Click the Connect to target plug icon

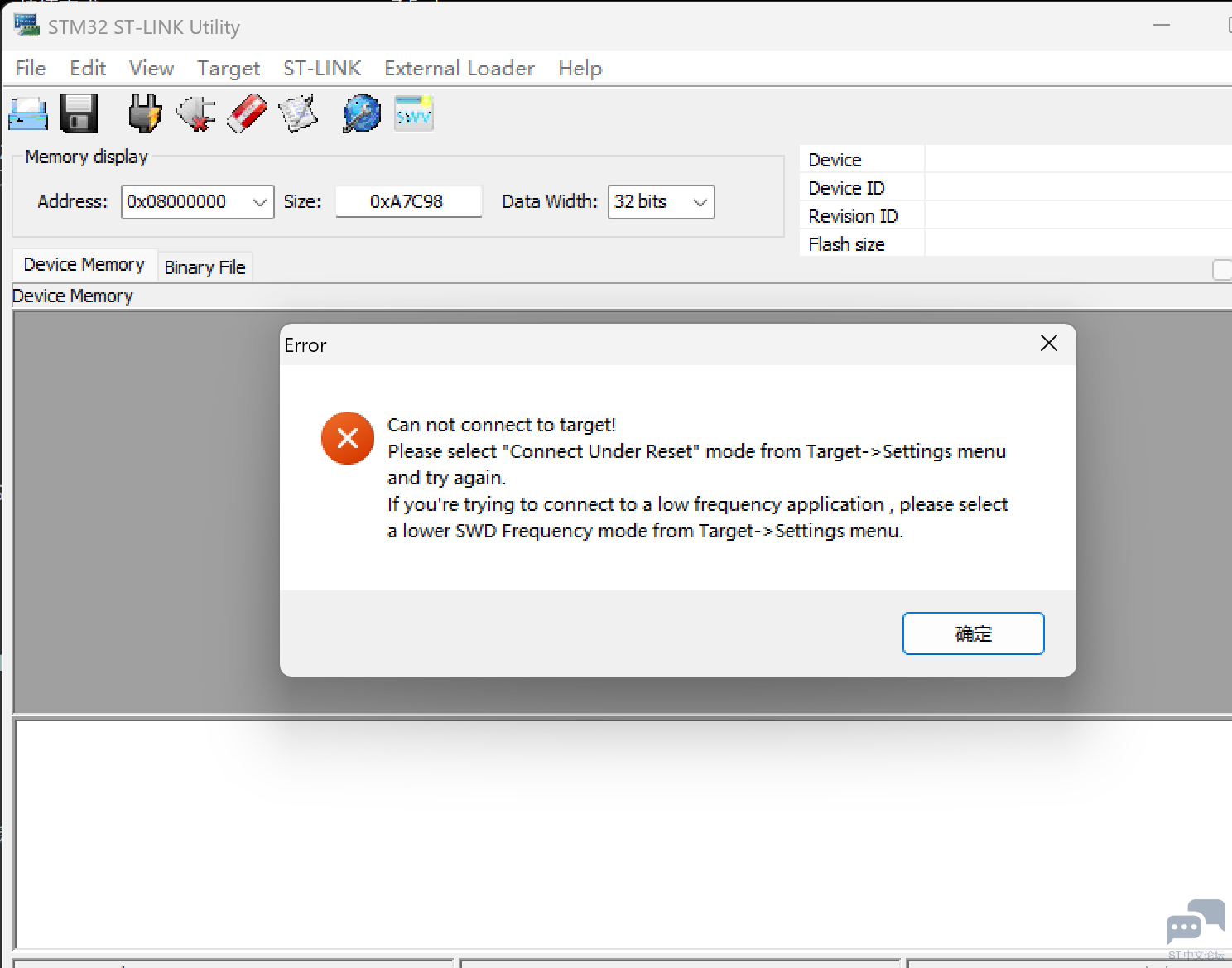click(145, 113)
